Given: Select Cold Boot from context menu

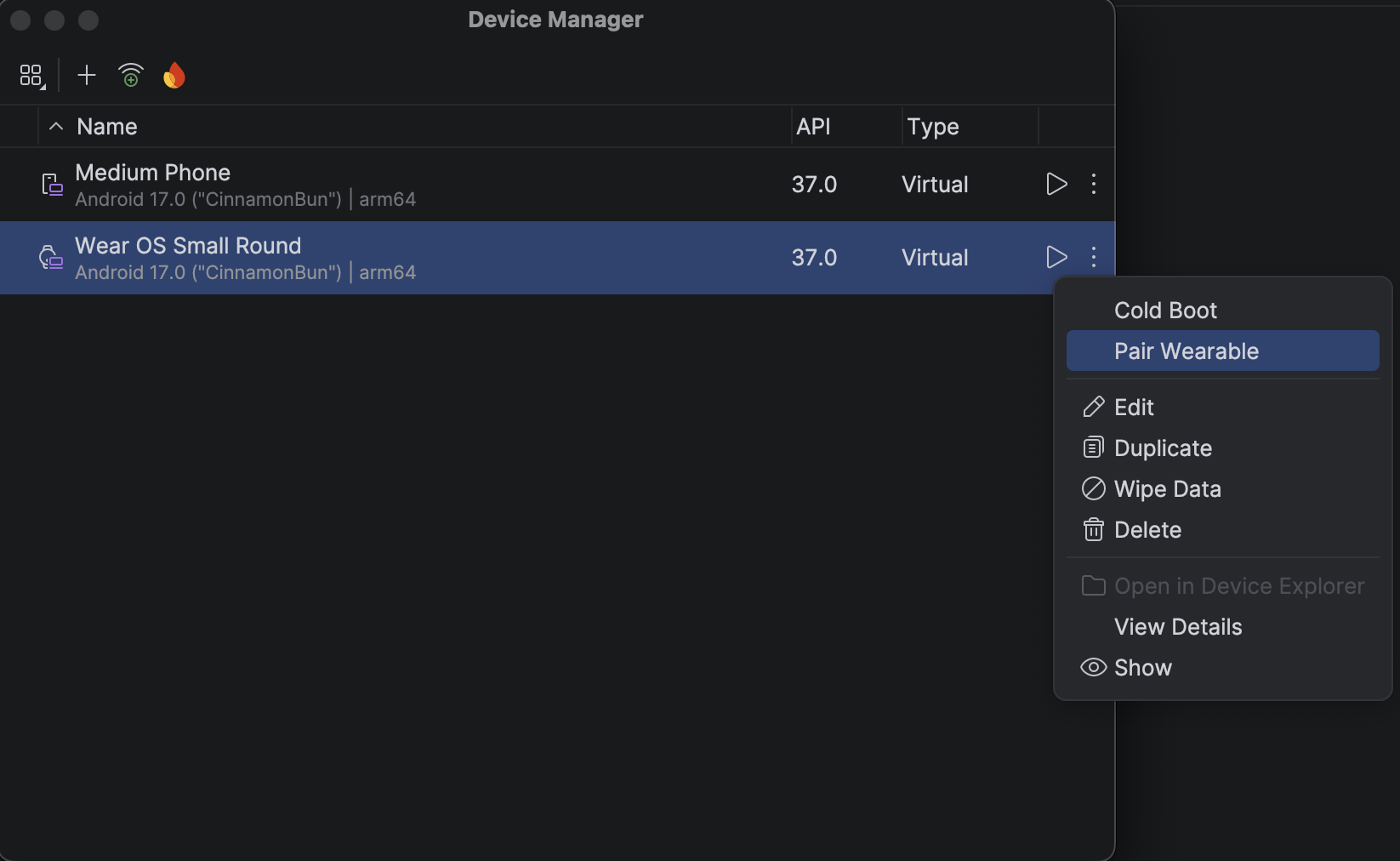Looking at the screenshot, I should (1223, 311).
